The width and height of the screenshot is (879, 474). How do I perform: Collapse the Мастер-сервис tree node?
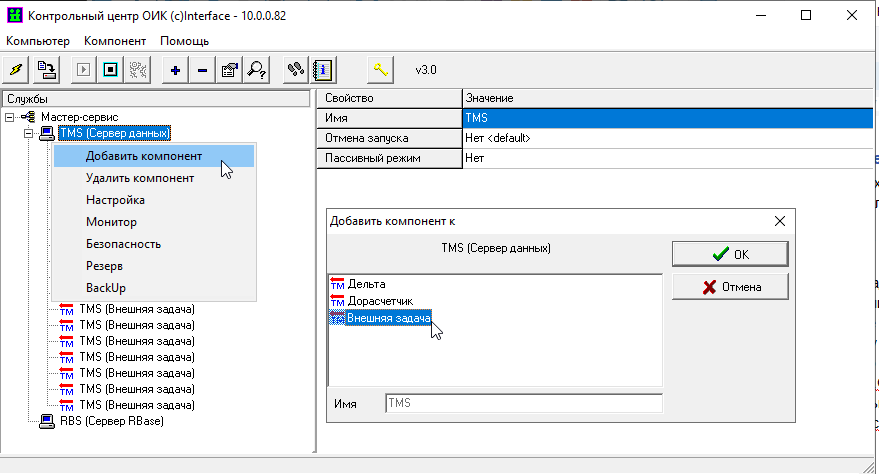tap(9, 117)
